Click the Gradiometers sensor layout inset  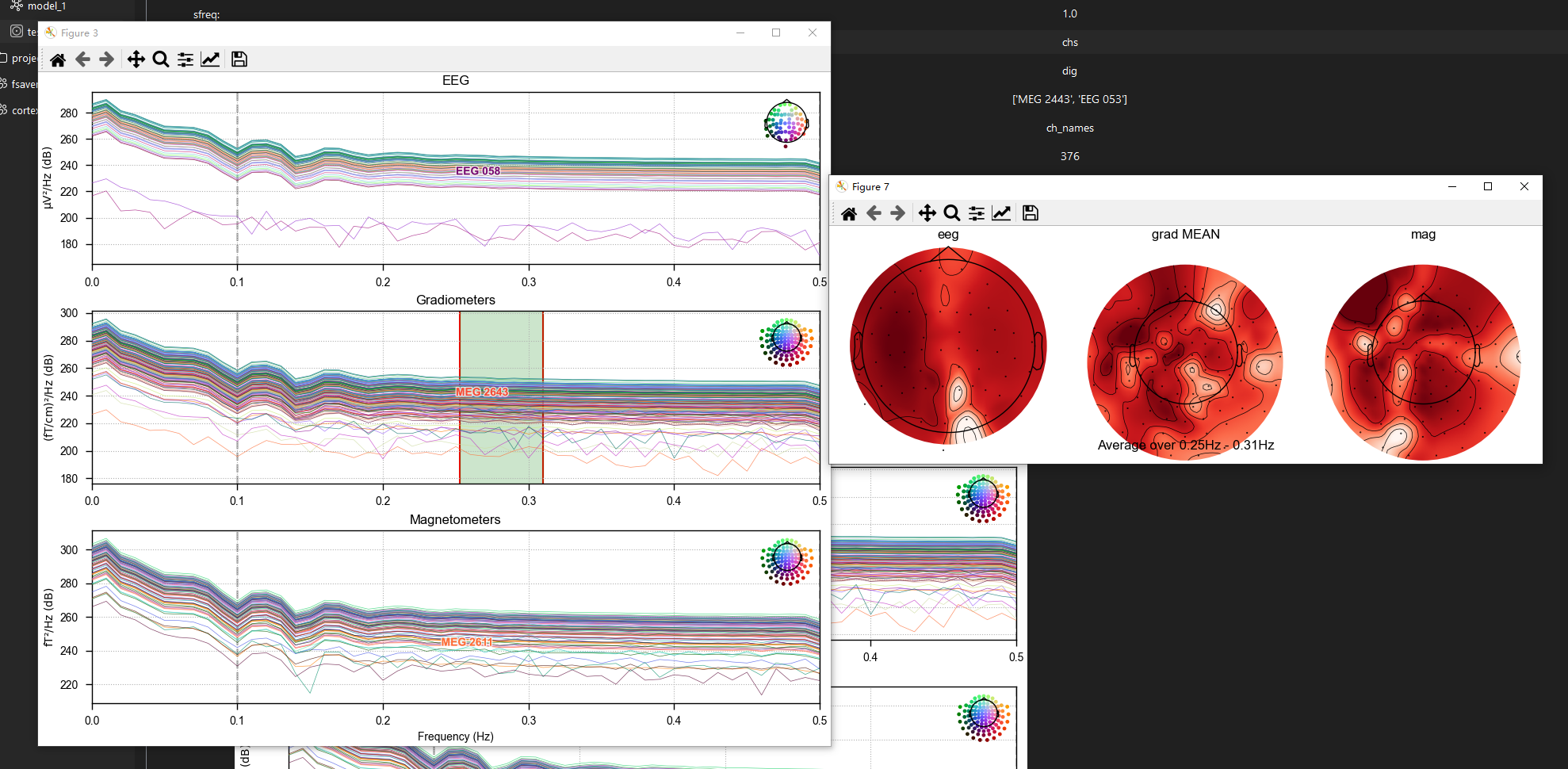tap(786, 342)
